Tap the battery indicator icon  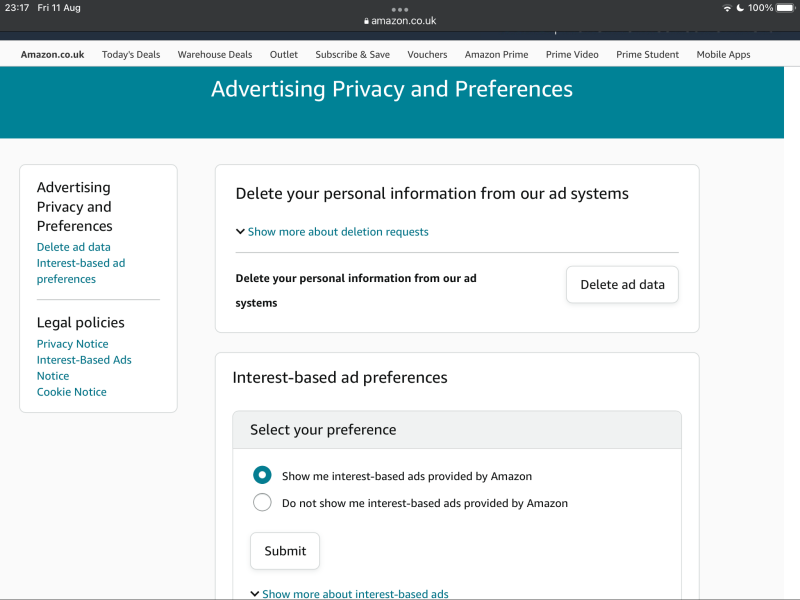point(786,8)
